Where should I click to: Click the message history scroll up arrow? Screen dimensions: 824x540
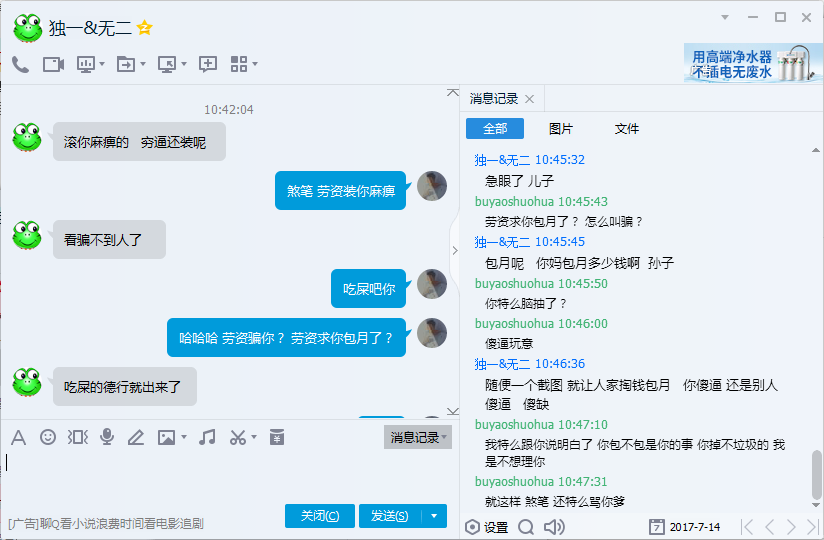[816, 150]
